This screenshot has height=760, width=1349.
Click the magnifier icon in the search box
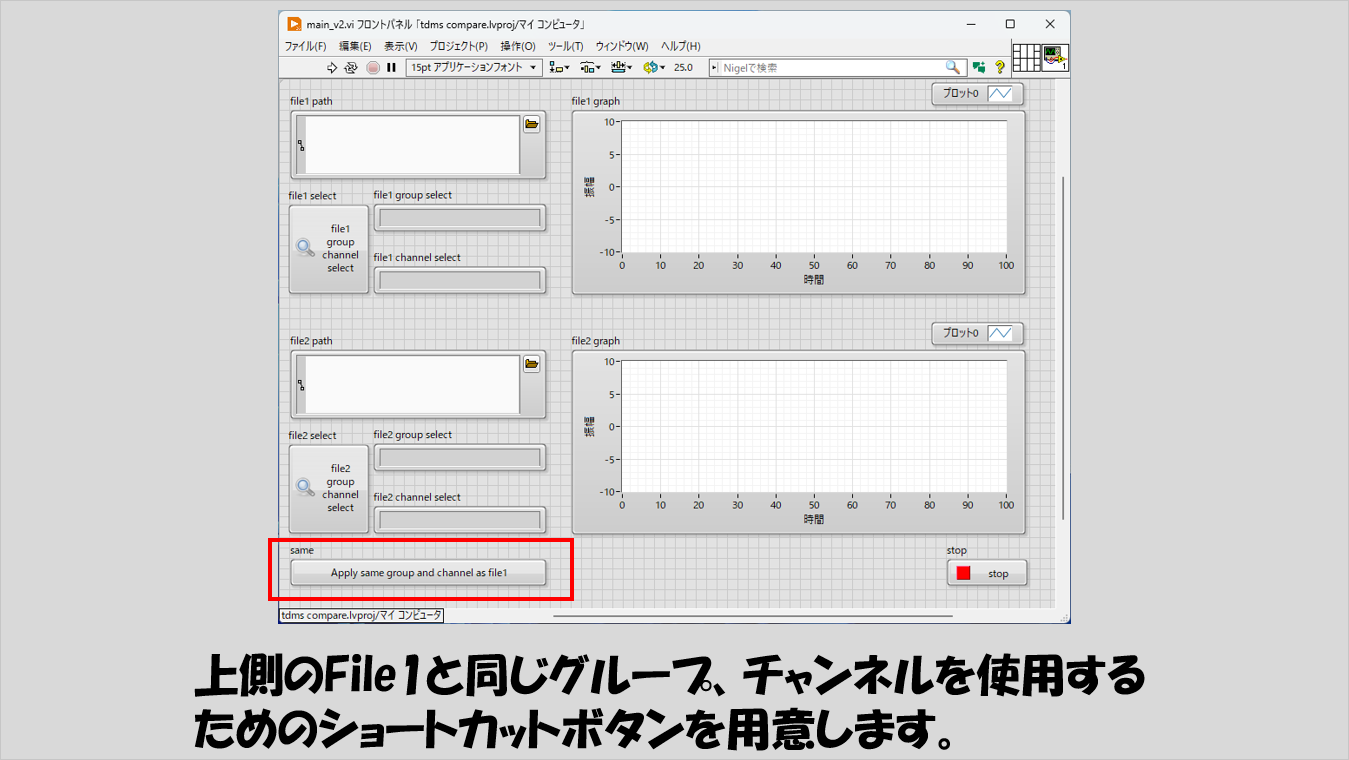[953, 68]
